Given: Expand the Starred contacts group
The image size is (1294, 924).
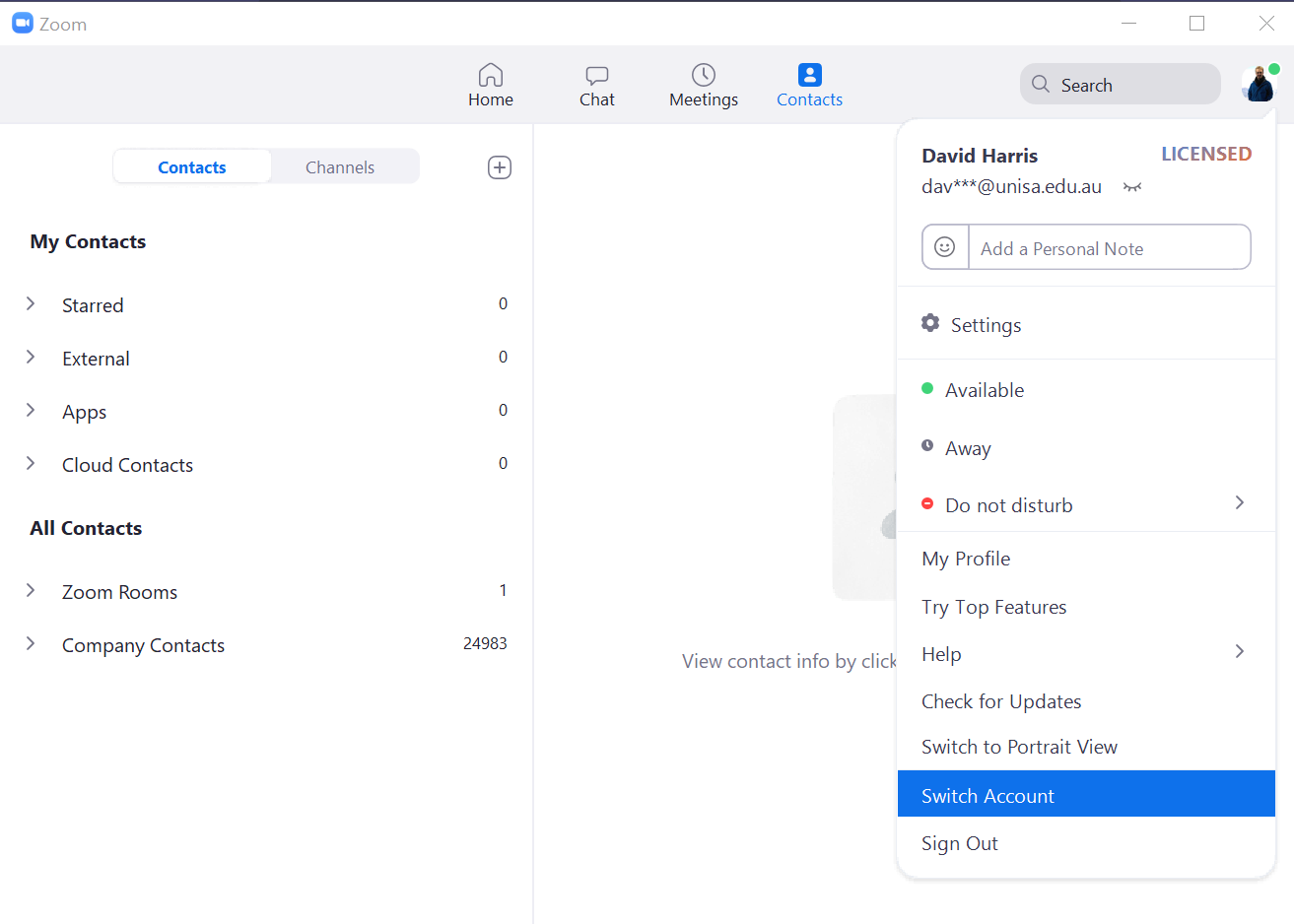Looking at the screenshot, I should click(x=31, y=304).
